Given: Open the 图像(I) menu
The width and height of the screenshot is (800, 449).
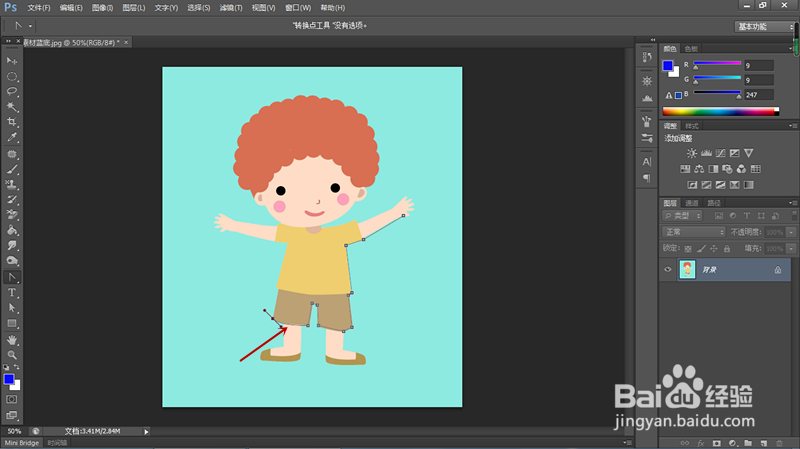Looking at the screenshot, I should [103, 8].
